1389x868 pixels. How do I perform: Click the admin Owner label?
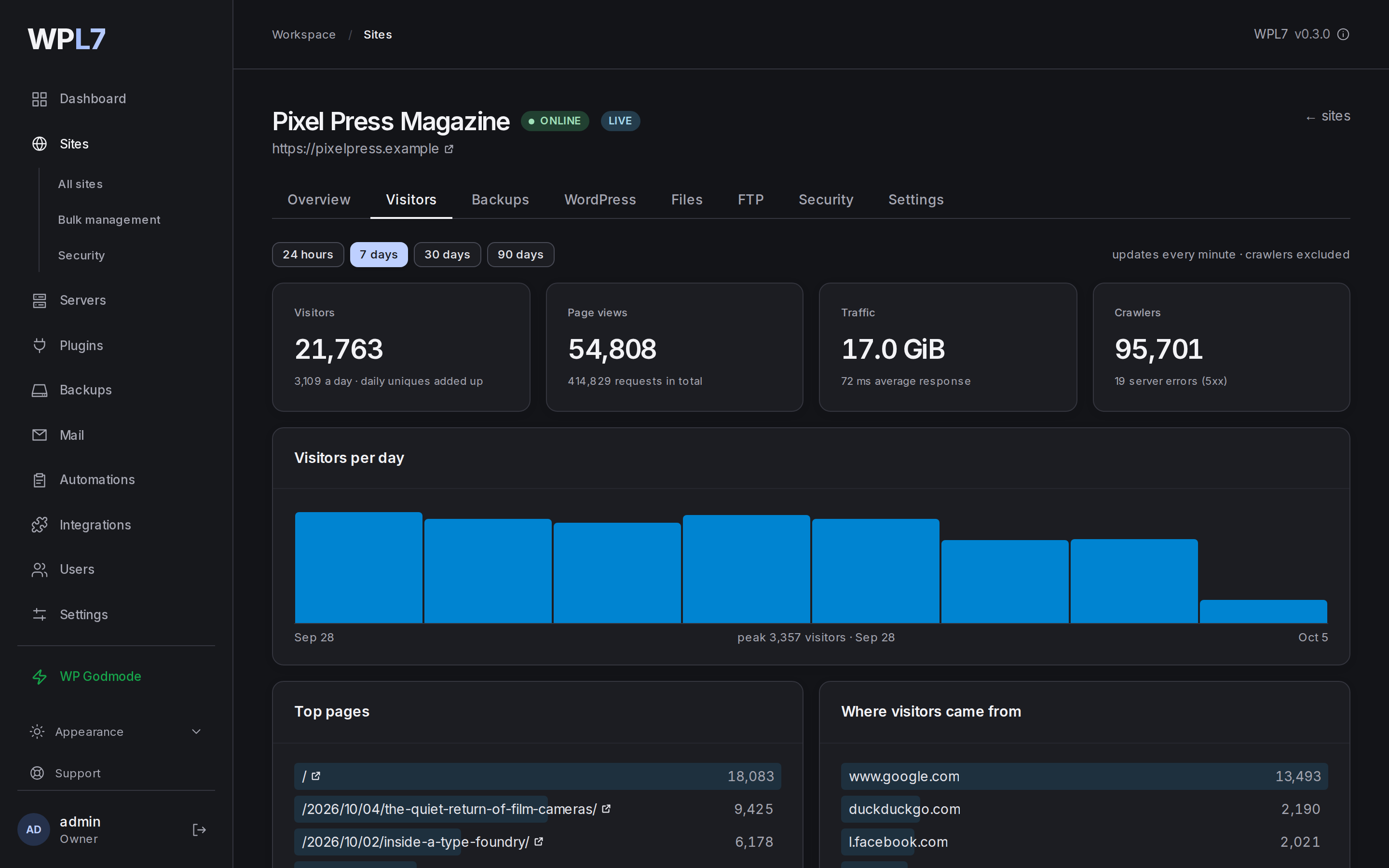[x=80, y=829]
